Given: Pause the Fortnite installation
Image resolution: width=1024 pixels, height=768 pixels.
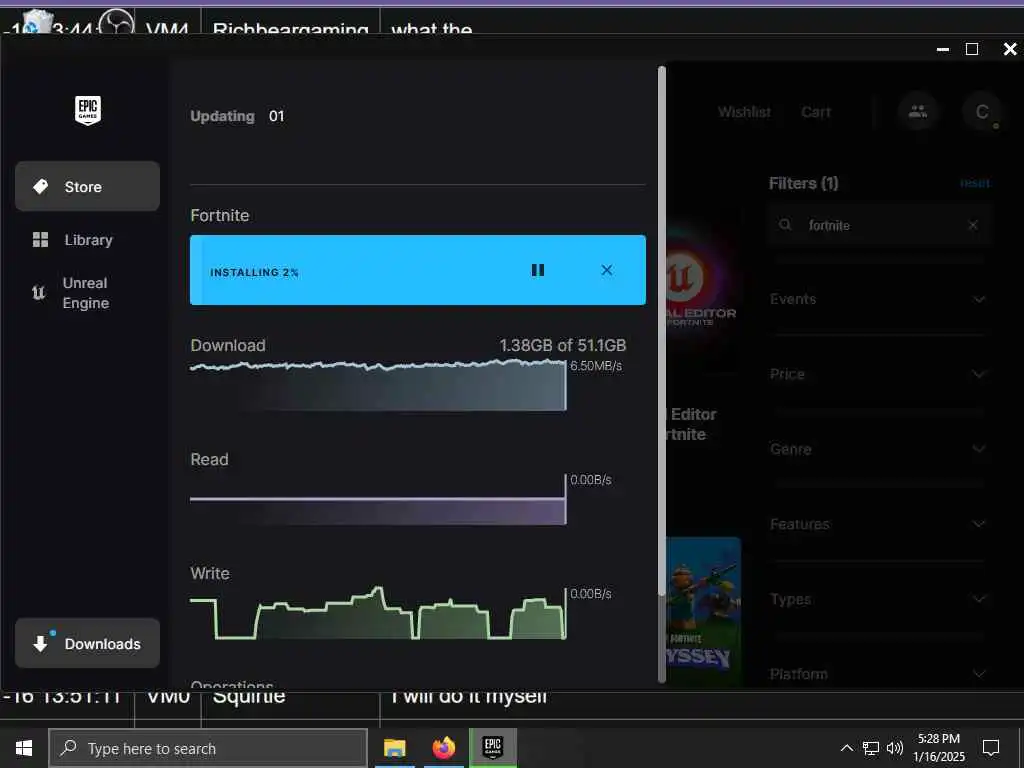Looking at the screenshot, I should (537, 270).
